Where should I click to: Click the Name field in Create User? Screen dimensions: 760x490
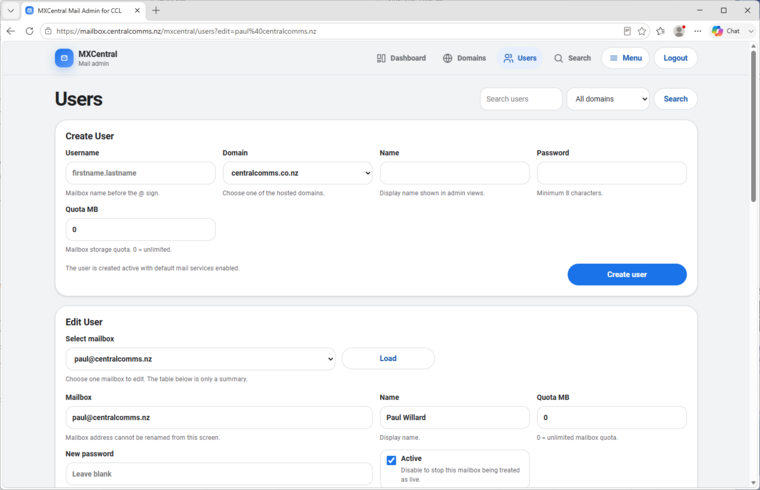click(x=455, y=173)
